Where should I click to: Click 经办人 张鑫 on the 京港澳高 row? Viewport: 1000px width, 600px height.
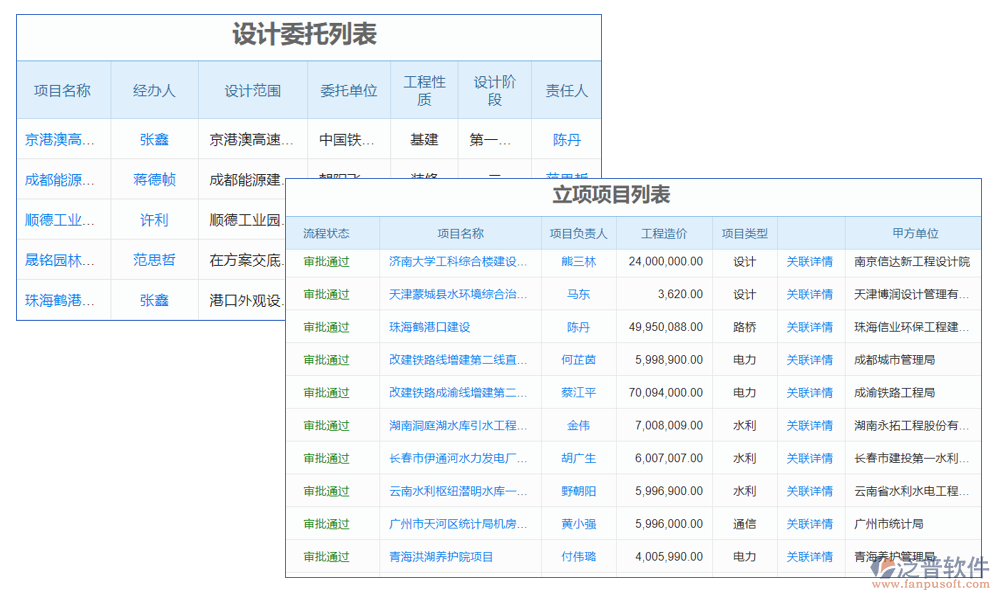pos(153,139)
